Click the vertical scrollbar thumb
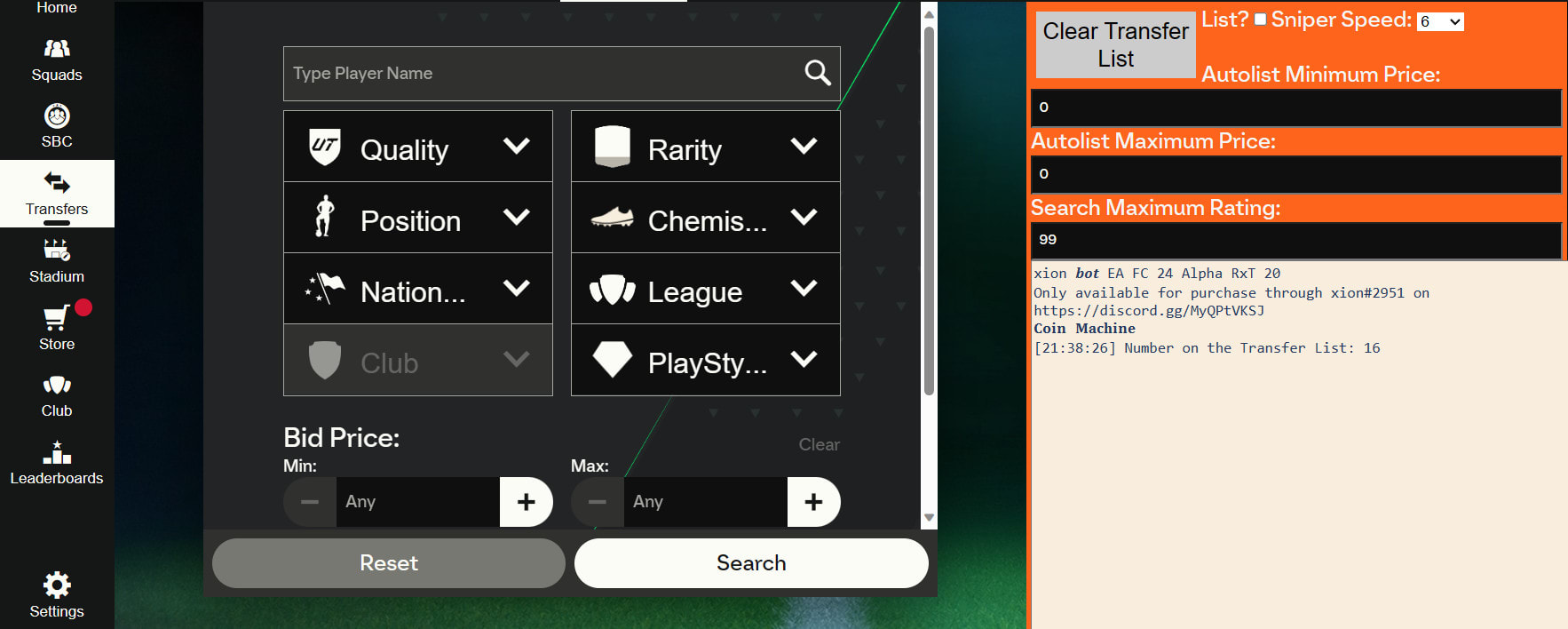Image resolution: width=1568 pixels, height=629 pixels. [x=929, y=211]
